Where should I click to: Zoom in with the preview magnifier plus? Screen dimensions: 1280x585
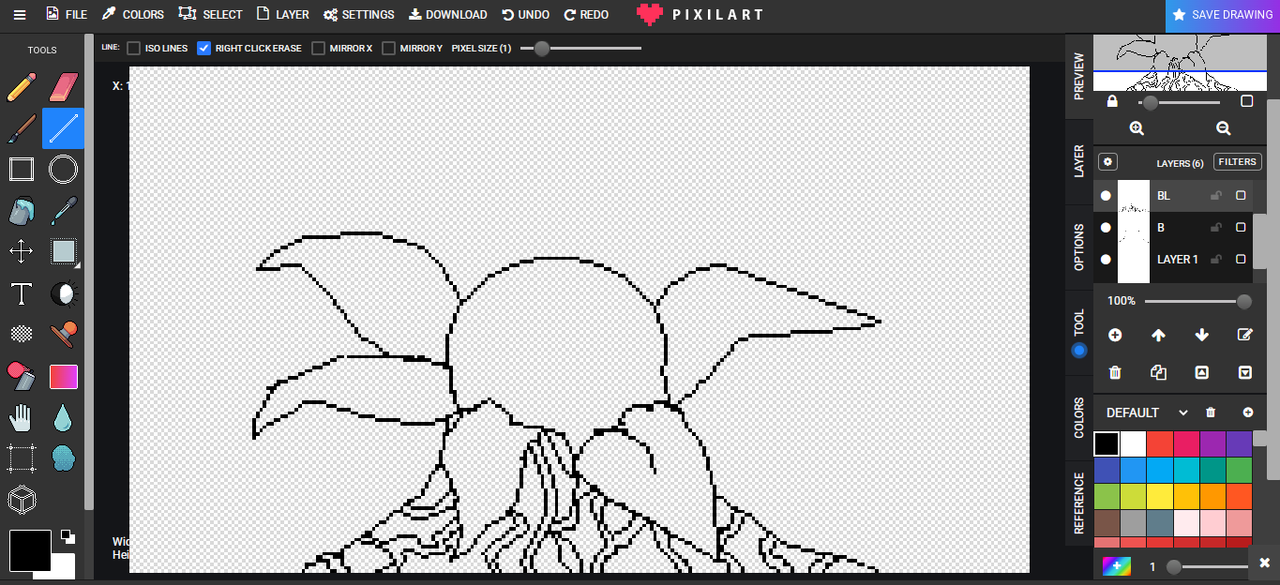[x=1137, y=128]
